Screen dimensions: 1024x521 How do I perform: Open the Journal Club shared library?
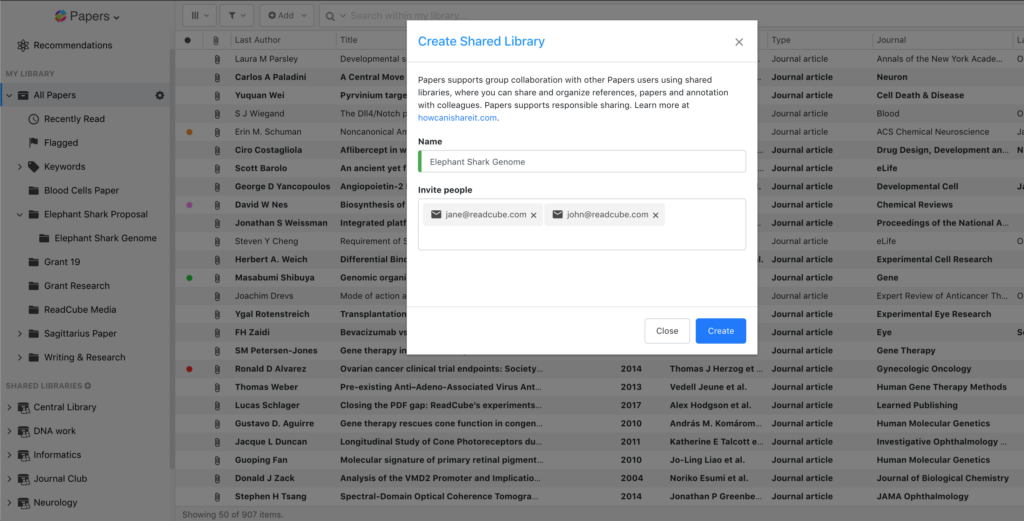tap(60, 479)
